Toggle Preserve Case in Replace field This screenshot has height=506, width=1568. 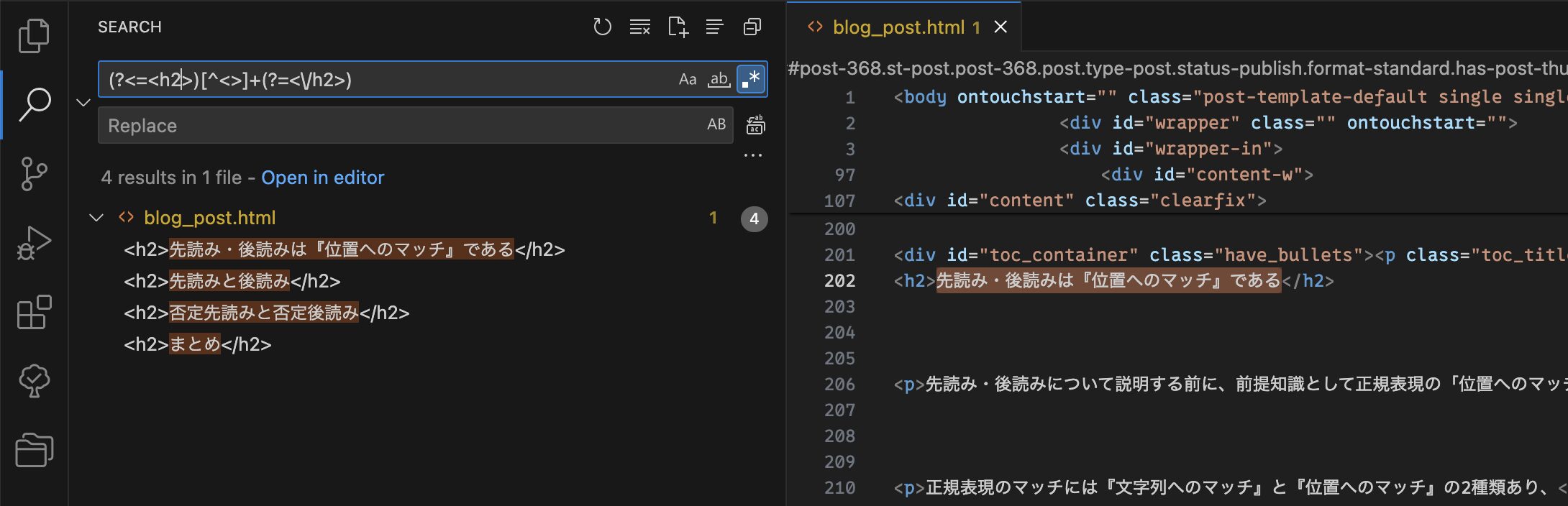click(716, 124)
